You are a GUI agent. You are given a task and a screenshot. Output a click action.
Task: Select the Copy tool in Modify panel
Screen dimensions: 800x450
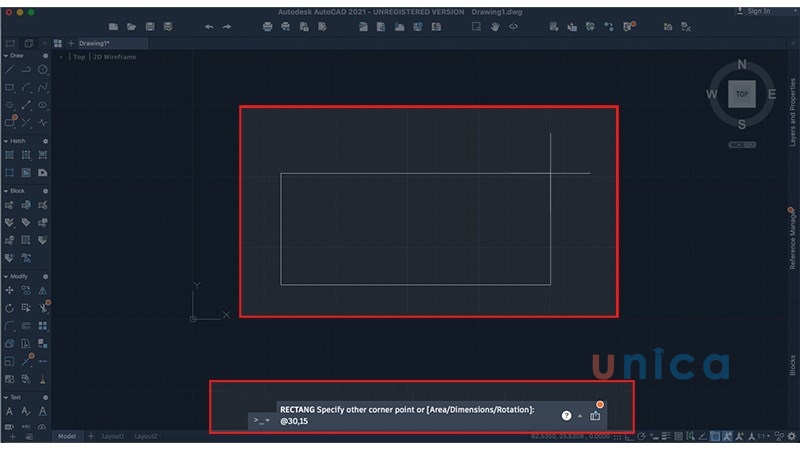point(26,290)
